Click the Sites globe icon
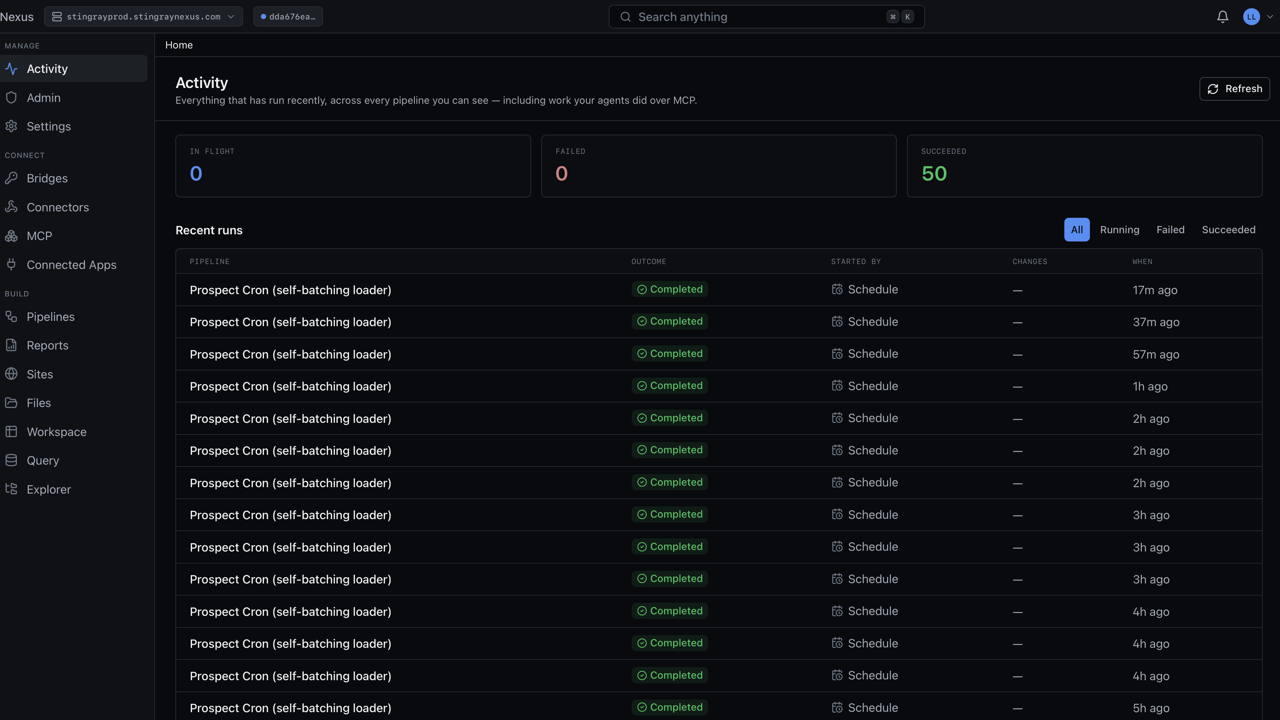Screen dimensions: 1280x720 click(11, 374)
